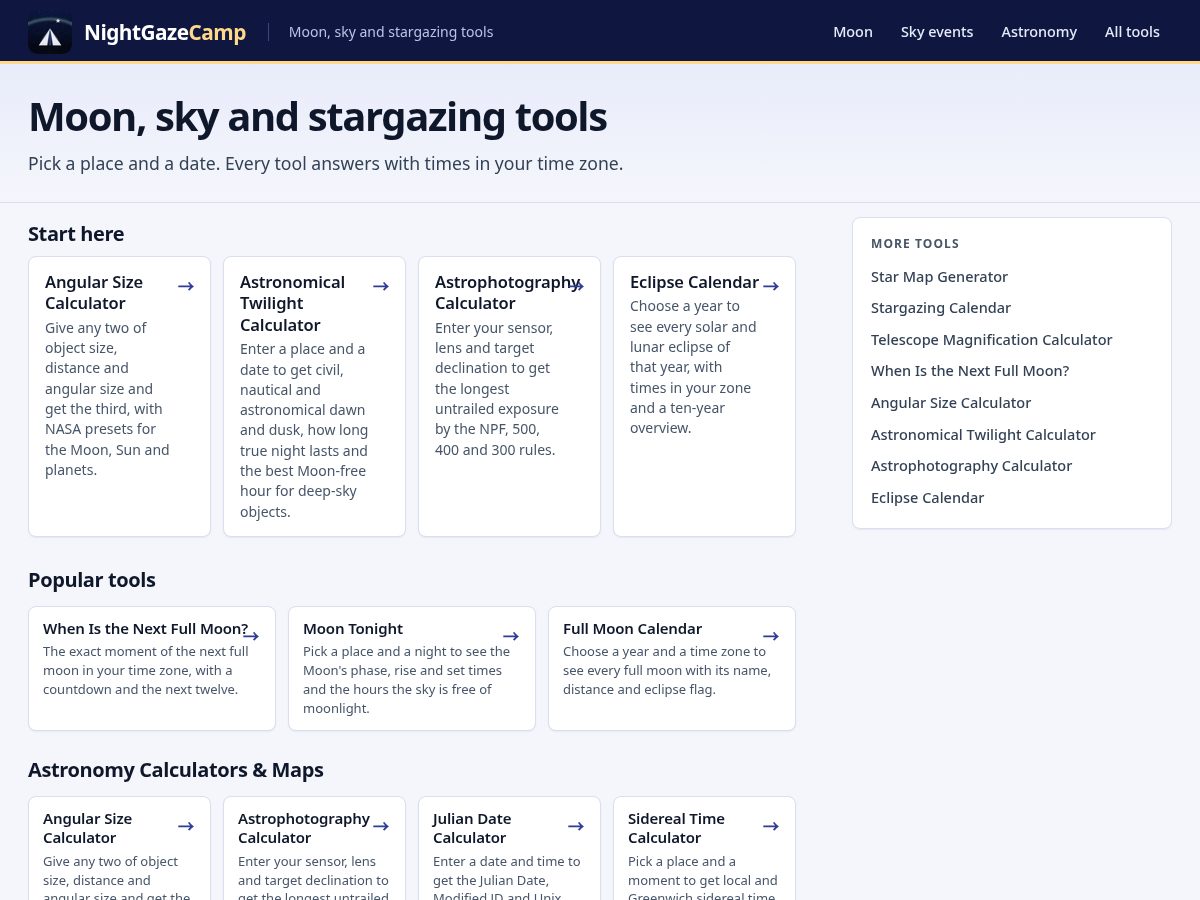
Task: Click the Astronomical Twilight Calculator card title
Action: click(x=292, y=303)
